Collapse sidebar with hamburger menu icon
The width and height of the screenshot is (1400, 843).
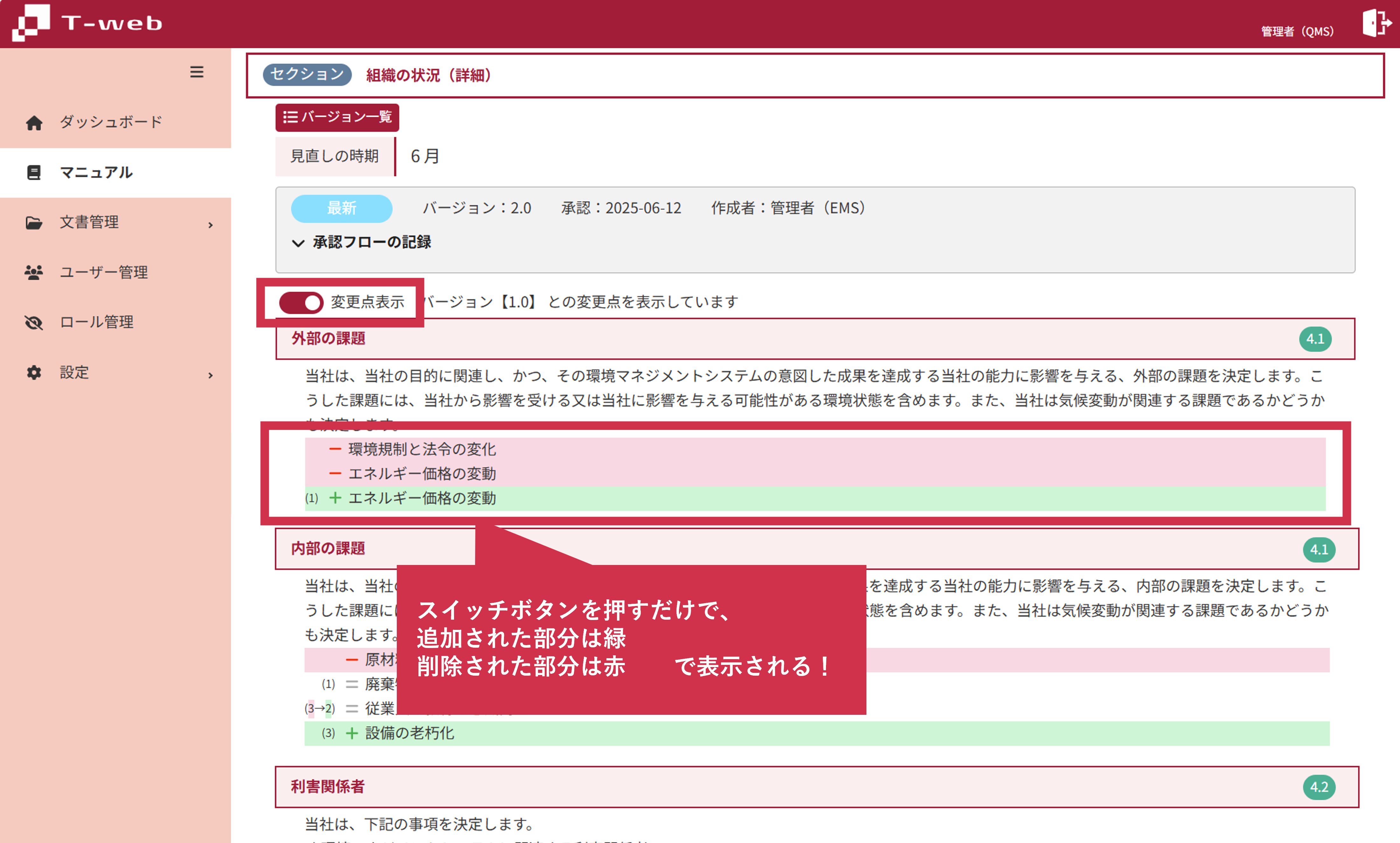point(197,72)
